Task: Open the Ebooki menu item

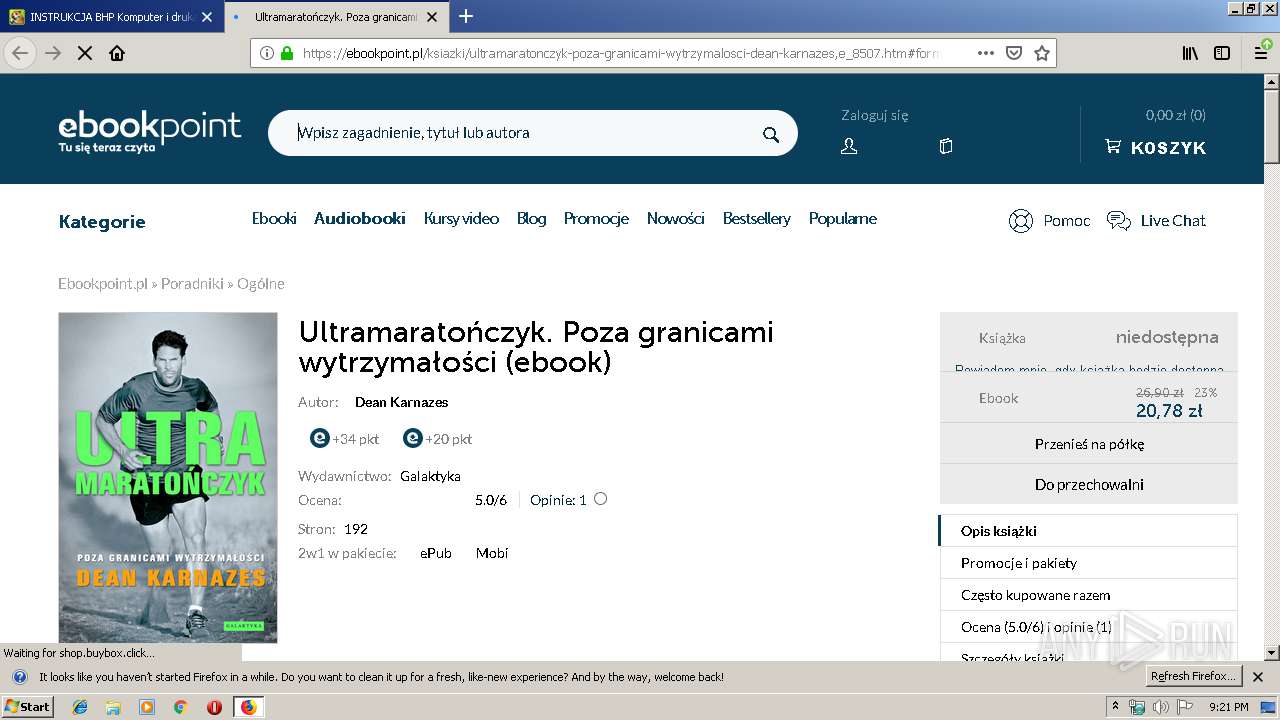Action: [274, 218]
